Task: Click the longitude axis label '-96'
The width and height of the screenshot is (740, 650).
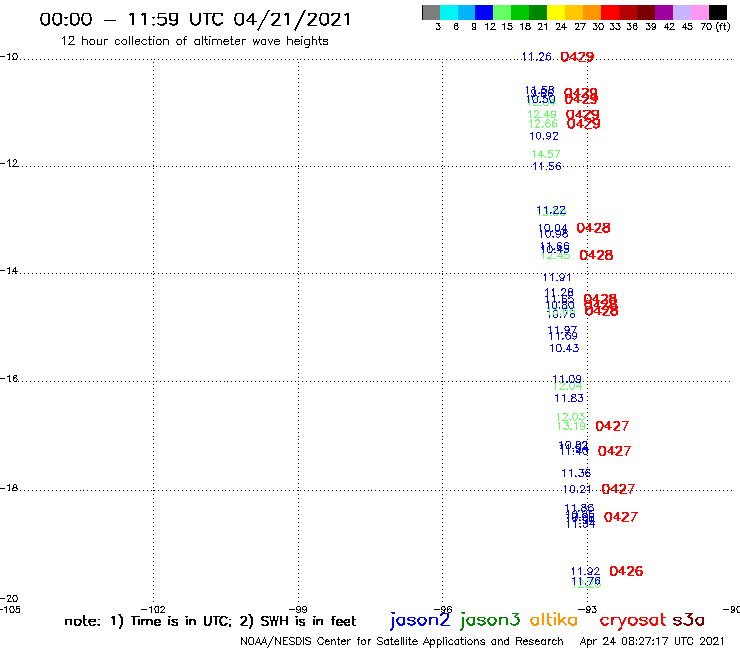Action: [443, 609]
